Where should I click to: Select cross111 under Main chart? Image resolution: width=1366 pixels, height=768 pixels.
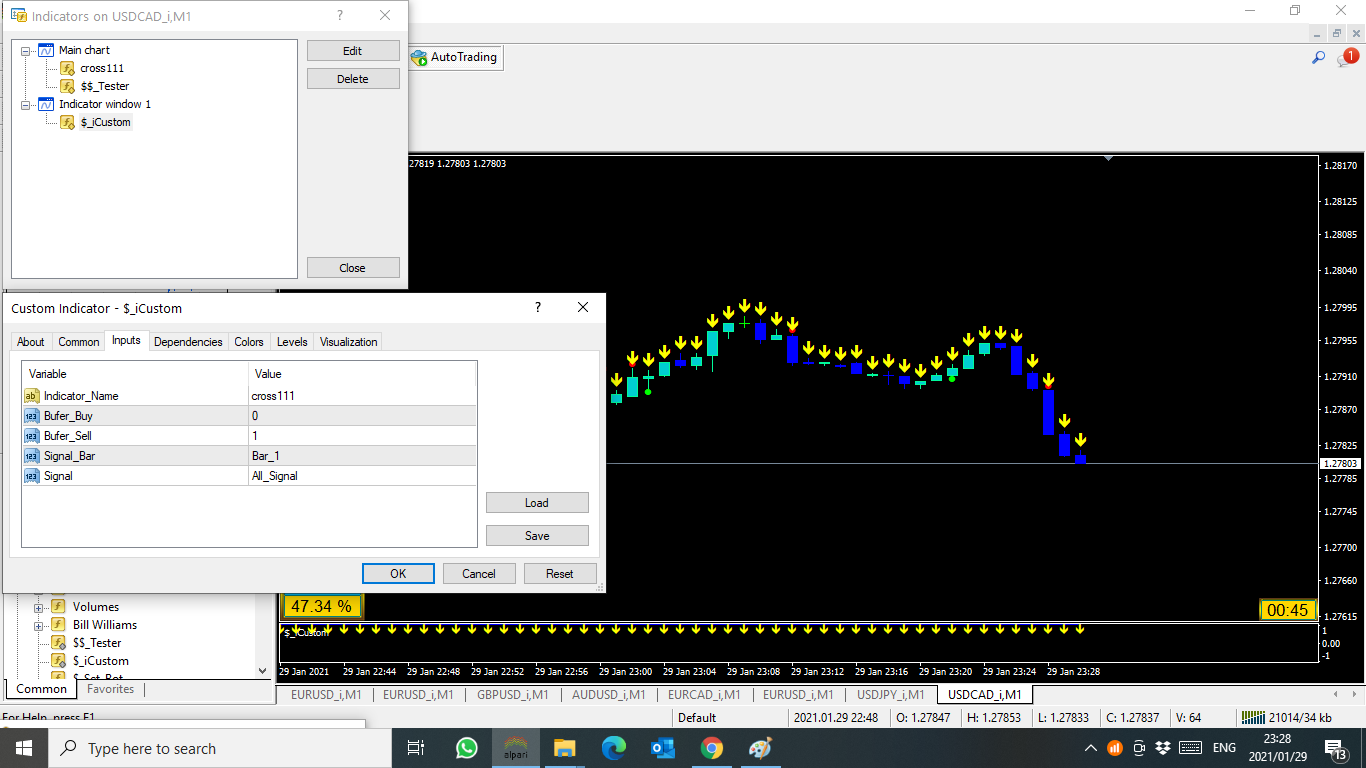[x=102, y=68]
